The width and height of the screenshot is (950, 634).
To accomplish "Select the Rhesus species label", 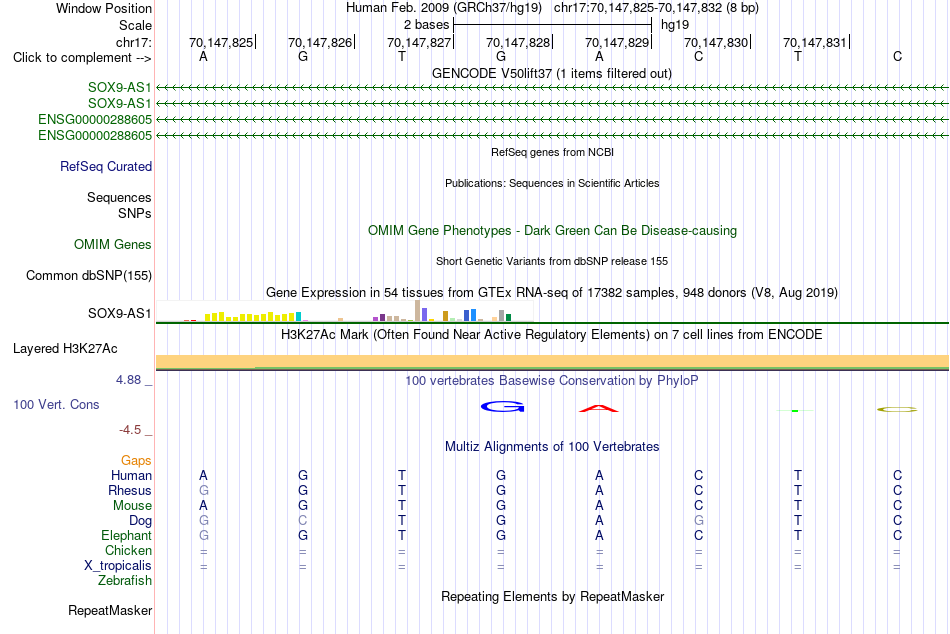I will coord(130,490).
